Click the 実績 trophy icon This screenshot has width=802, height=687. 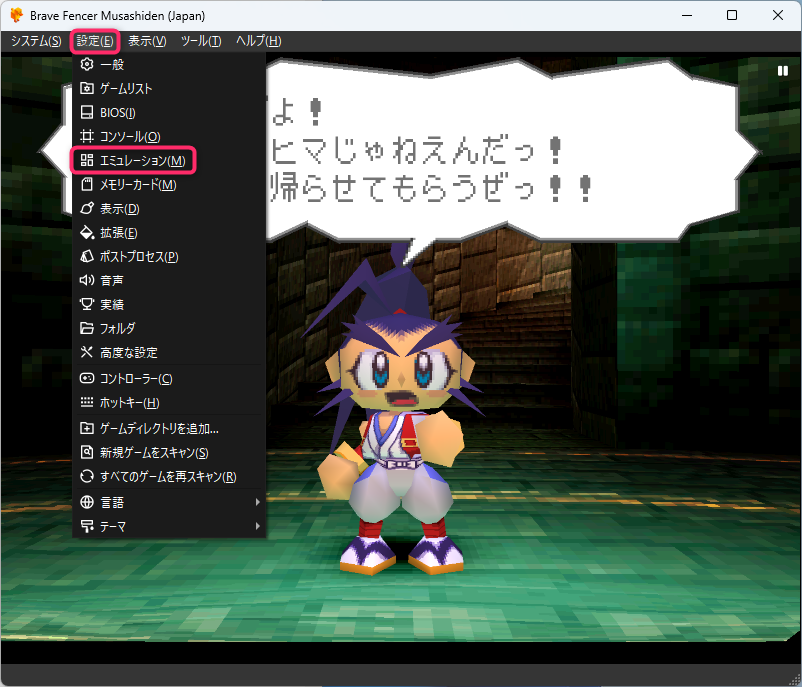87,304
